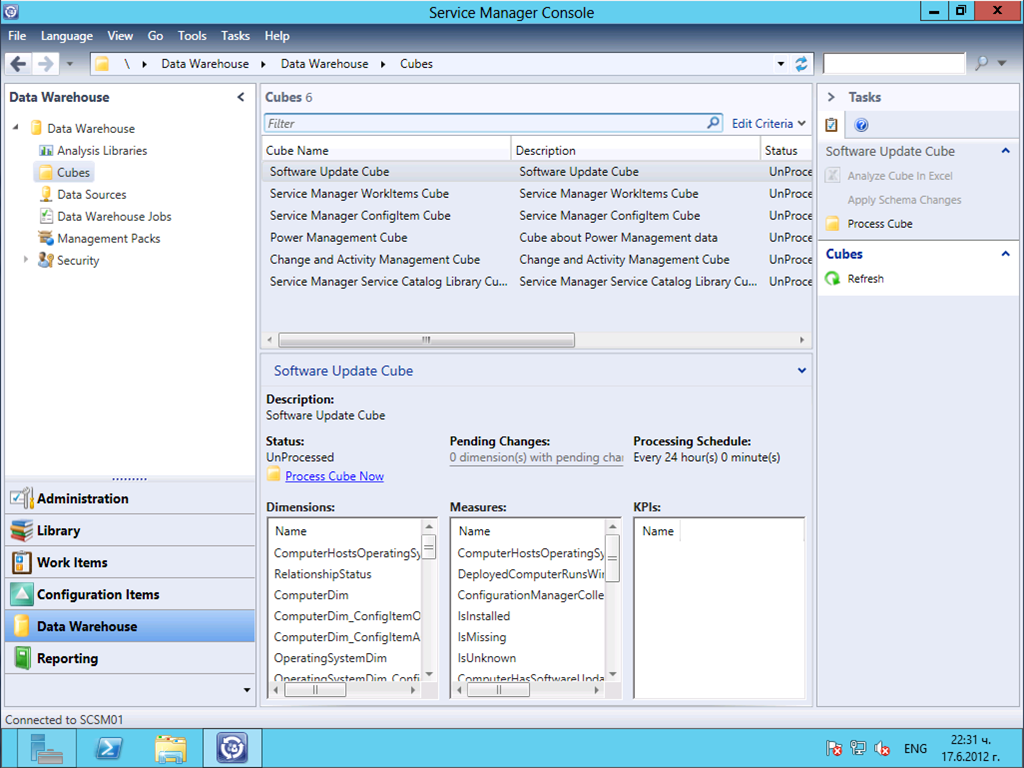The width and height of the screenshot is (1024, 768).
Task: Click the Back navigation arrow
Action: coord(18,64)
